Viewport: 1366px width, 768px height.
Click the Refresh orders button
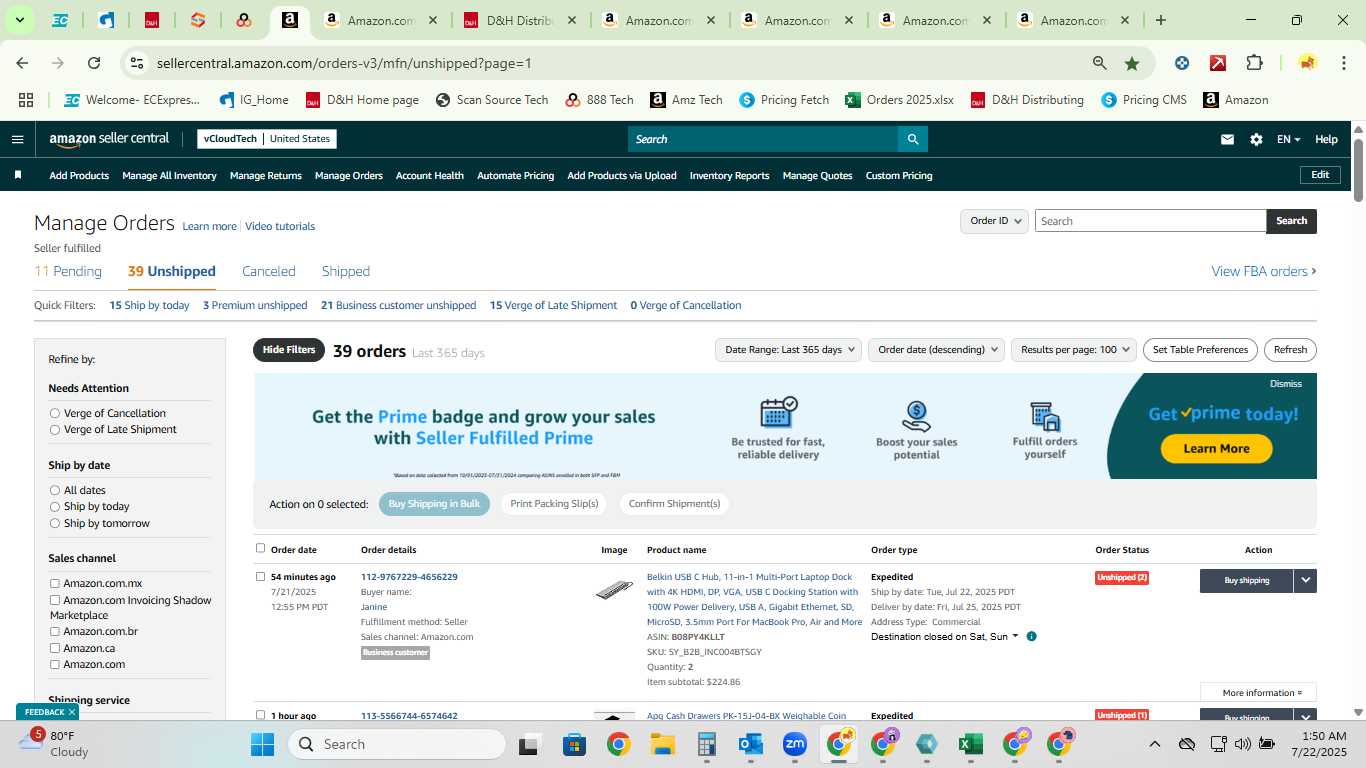[1290, 350]
